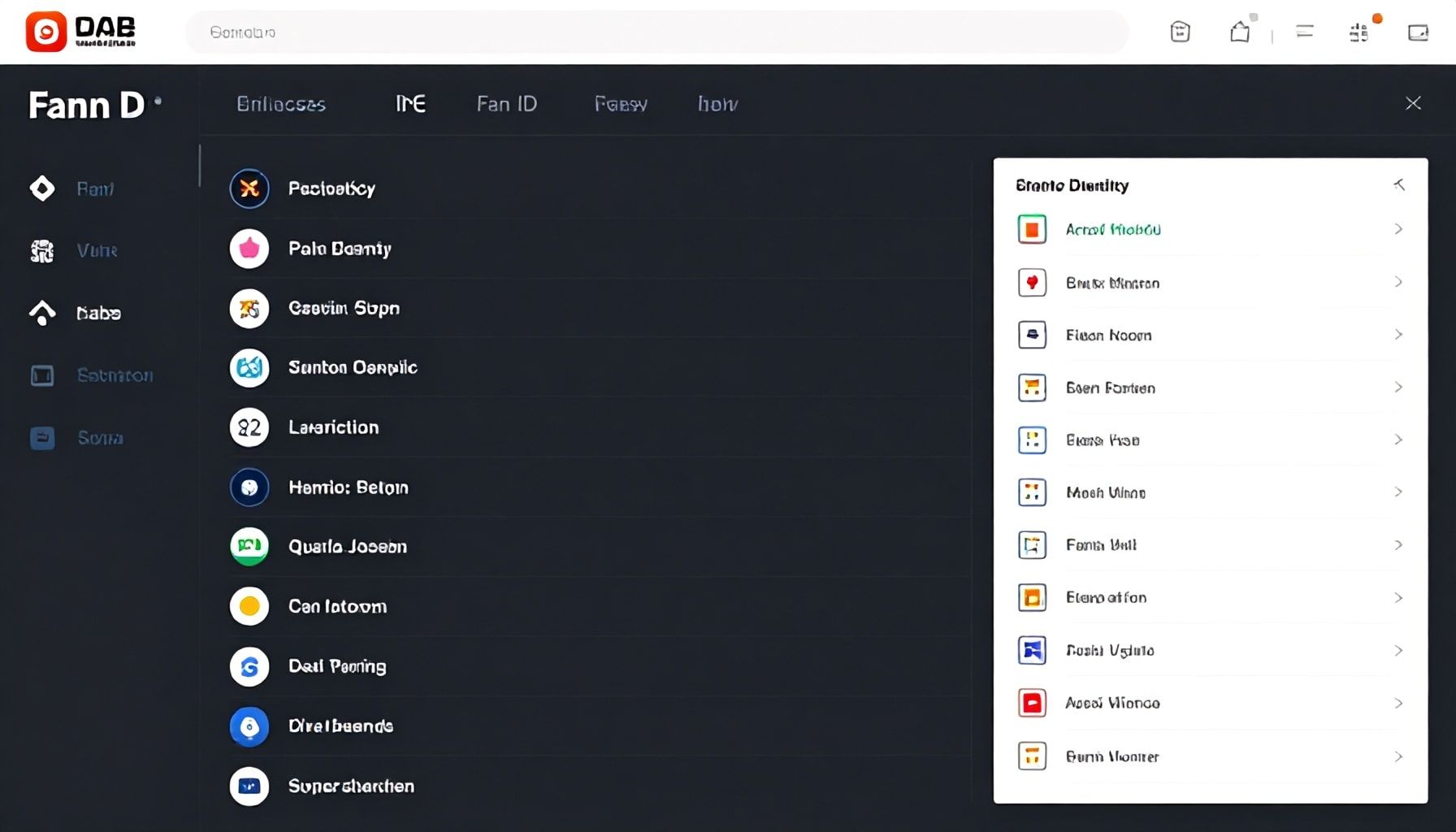Click the clipboard icon in top bar
This screenshot has width=1456, height=832.
tap(1180, 32)
